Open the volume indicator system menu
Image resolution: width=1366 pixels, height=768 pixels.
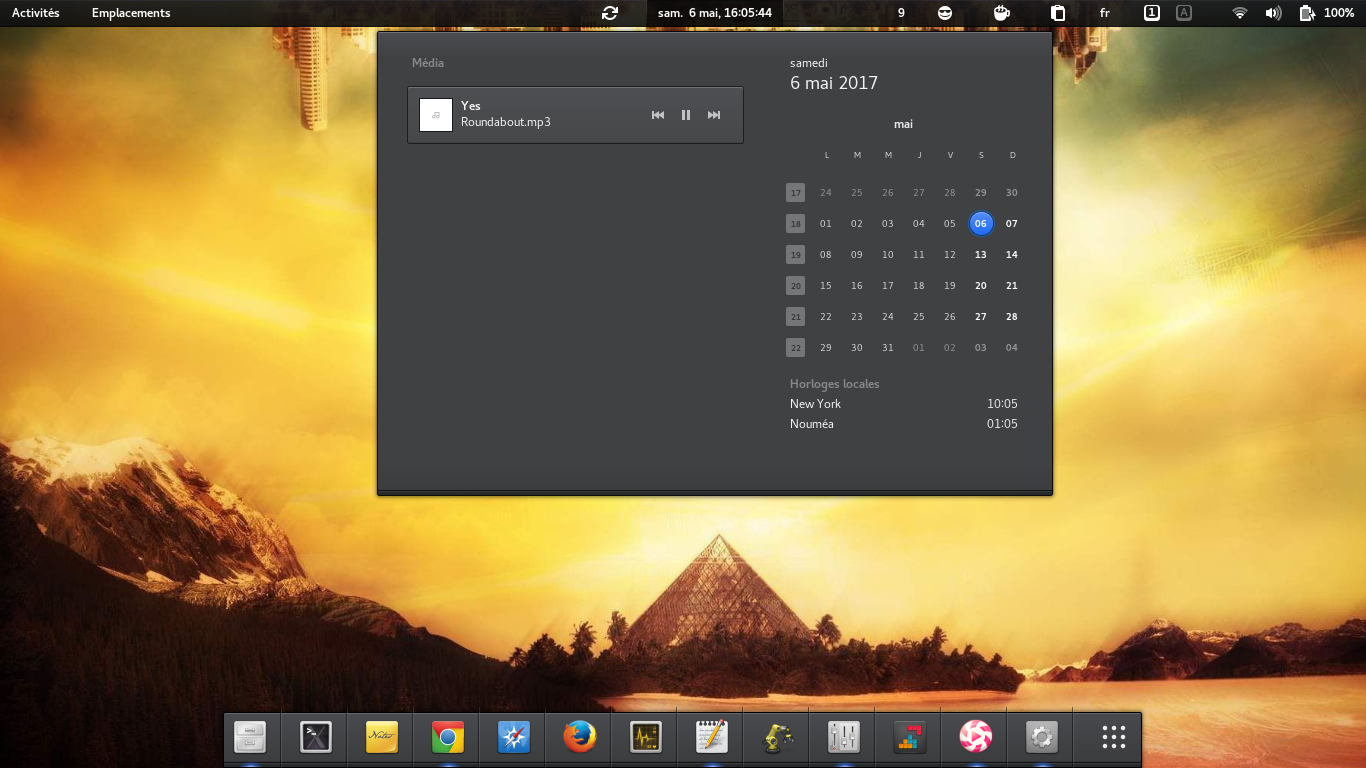tap(1273, 13)
